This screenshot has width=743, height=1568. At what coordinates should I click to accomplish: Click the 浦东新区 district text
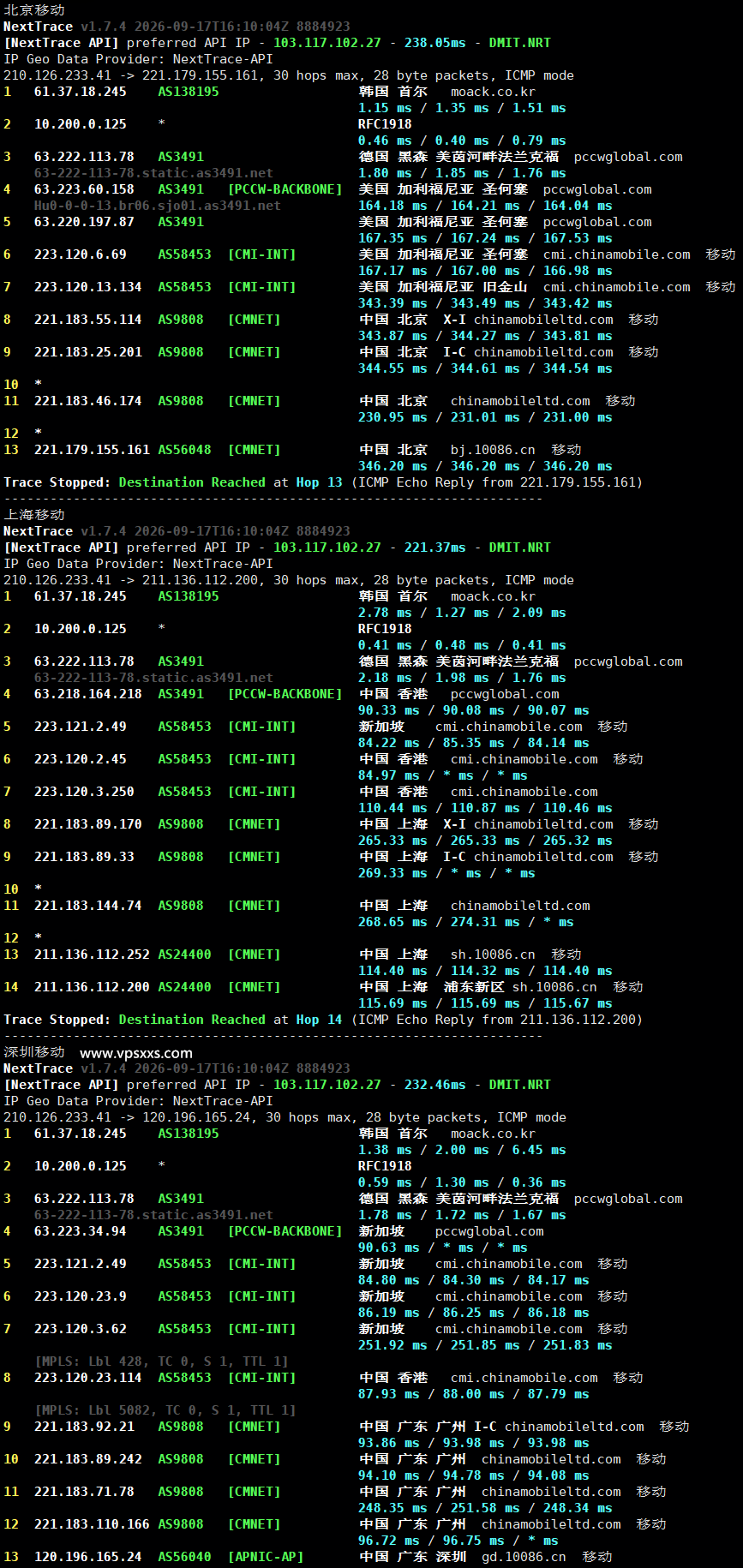pyautogui.click(x=474, y=987)
